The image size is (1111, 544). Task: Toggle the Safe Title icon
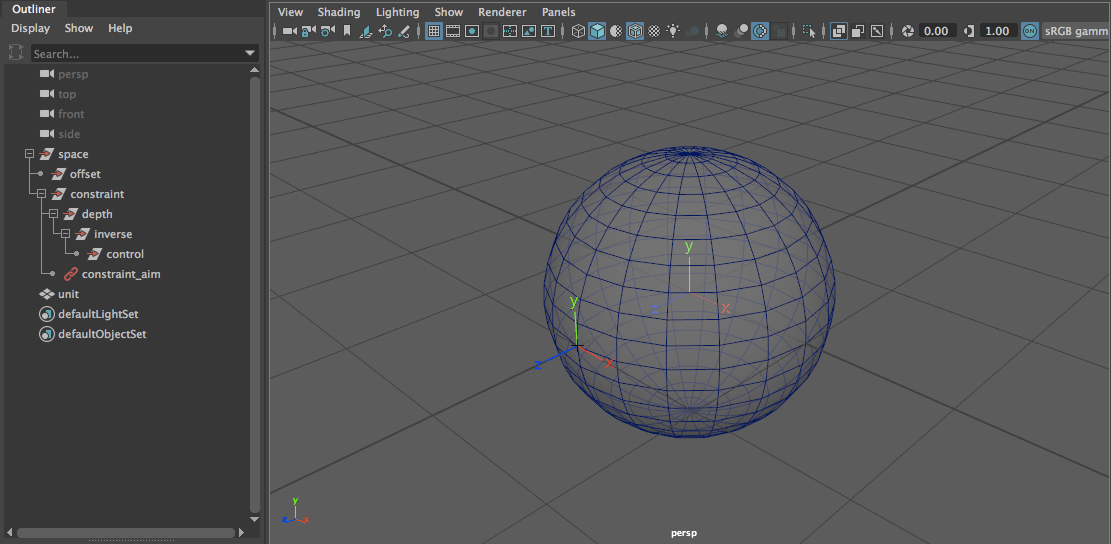pyautogui.click(x=548, y=31)
